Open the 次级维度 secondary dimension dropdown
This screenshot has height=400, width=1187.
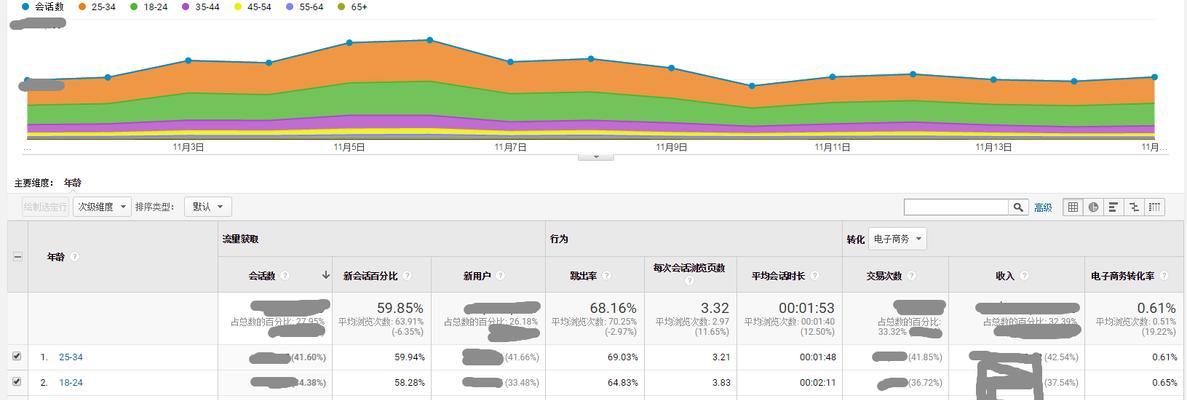(x=101, y=207)
